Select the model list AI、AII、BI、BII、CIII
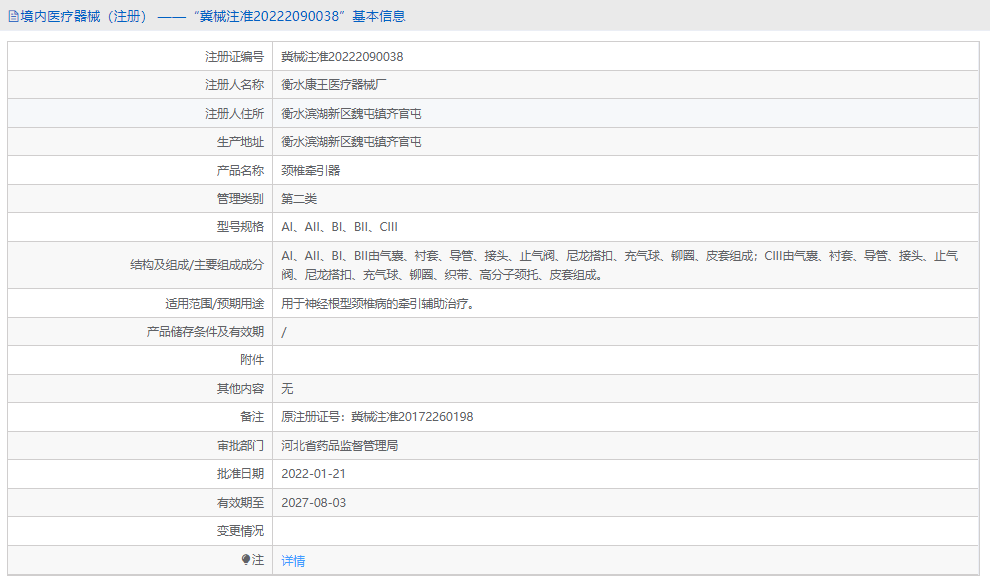Viewport: 990px width, 582px height. pos(340,227)
